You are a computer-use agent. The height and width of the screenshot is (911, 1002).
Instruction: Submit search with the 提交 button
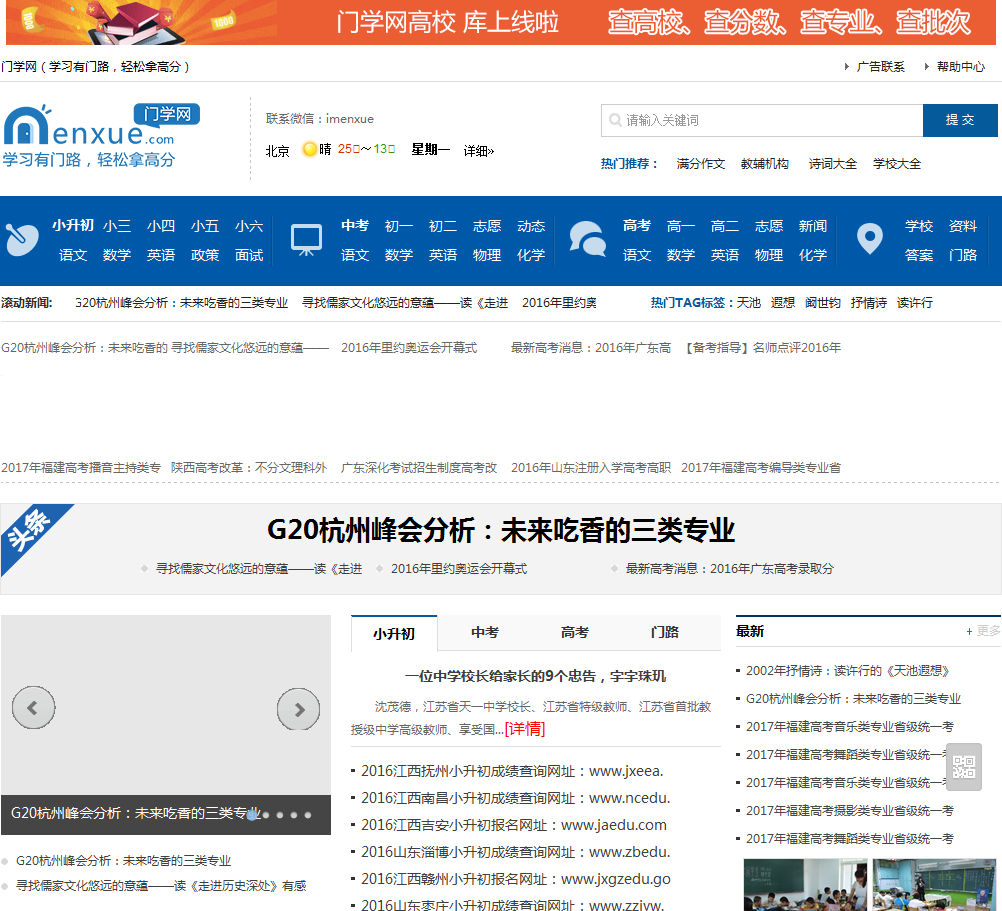pos(960,120)
